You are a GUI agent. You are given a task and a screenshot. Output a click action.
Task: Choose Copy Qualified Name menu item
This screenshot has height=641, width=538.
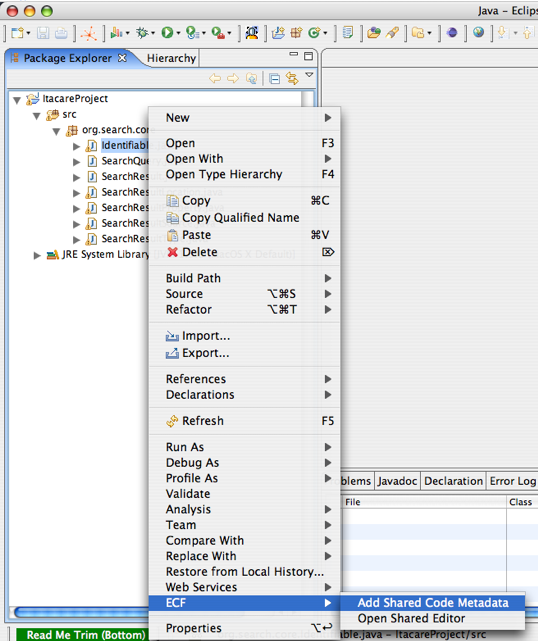pos(244,217)
